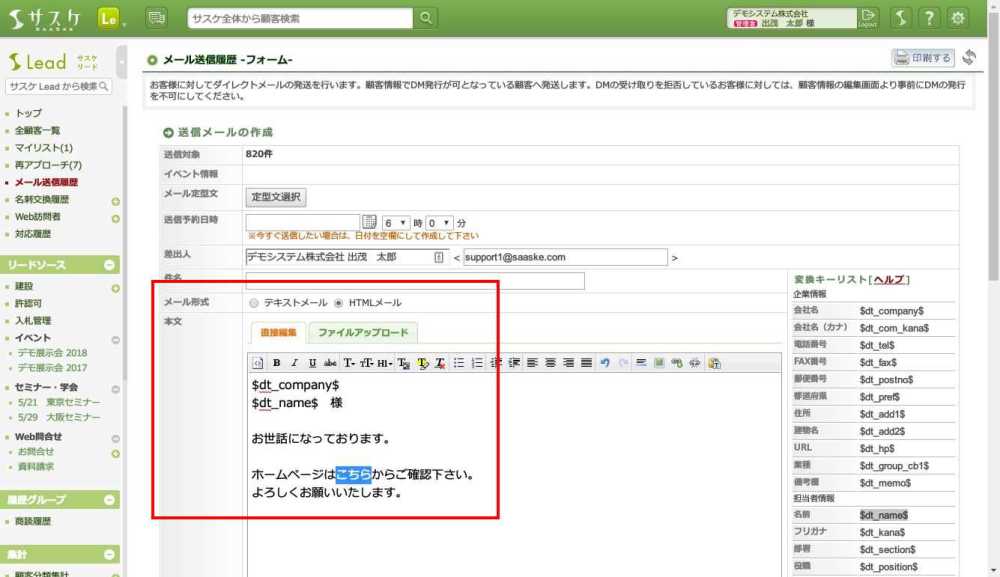Select the テキストメール radio button
This screenshot has width=1000, height=577.
click(x=254, y=303)
